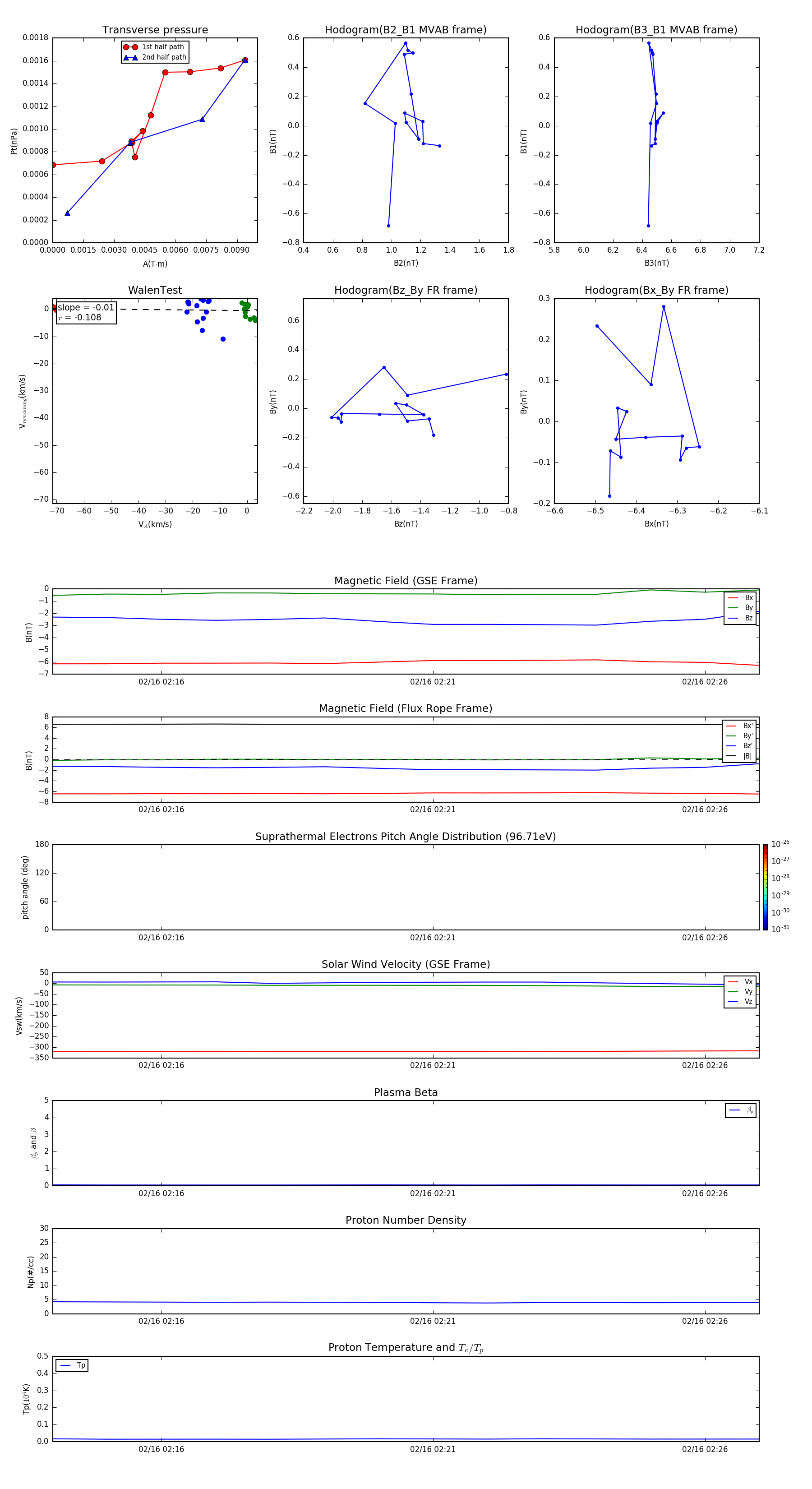Click the By legend entry in GSE panel
The width and height of the screenshot is (812, 1489).
(740, 607)
